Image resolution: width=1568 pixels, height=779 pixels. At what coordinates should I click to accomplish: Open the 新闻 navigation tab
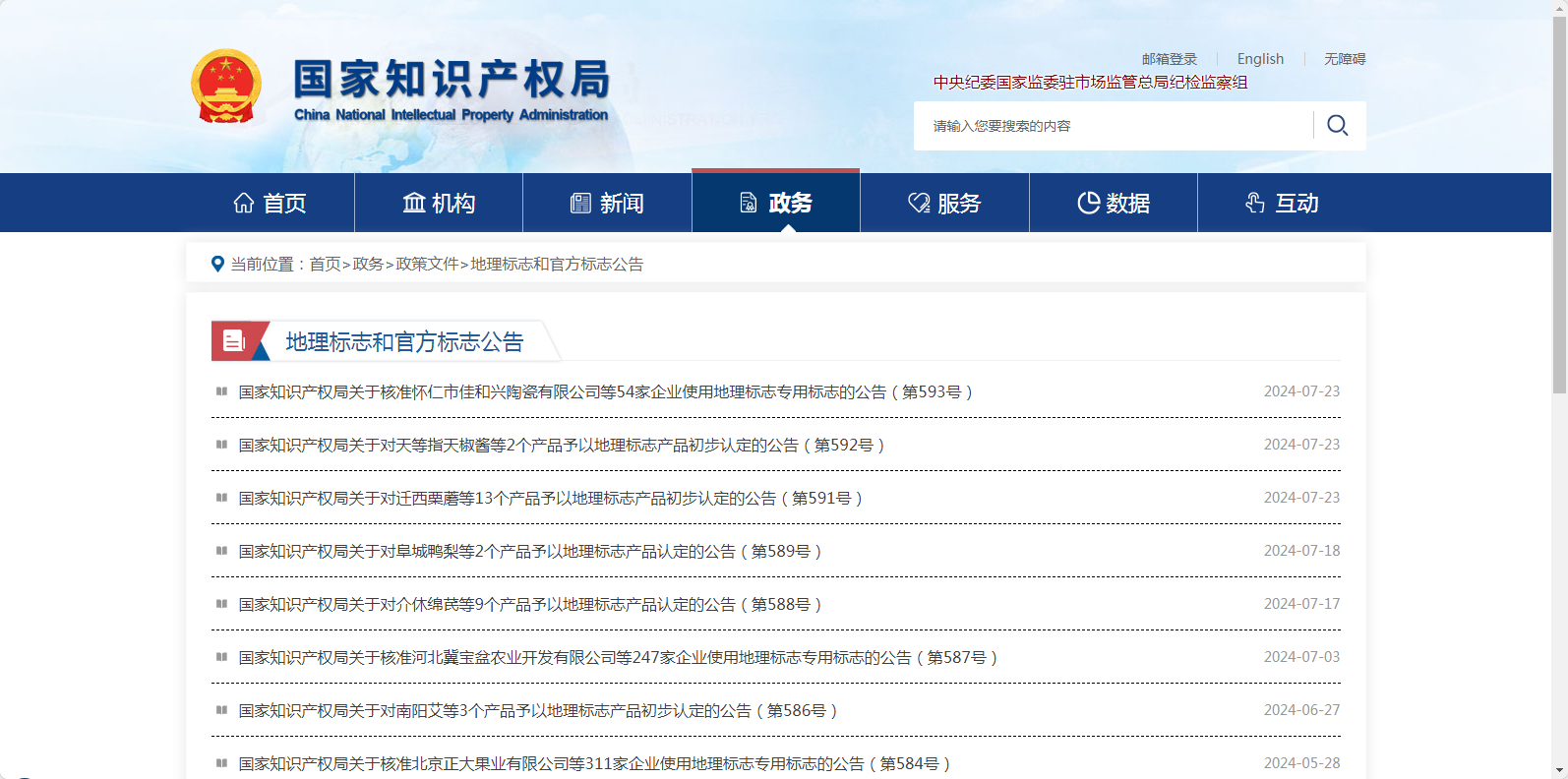607,203
